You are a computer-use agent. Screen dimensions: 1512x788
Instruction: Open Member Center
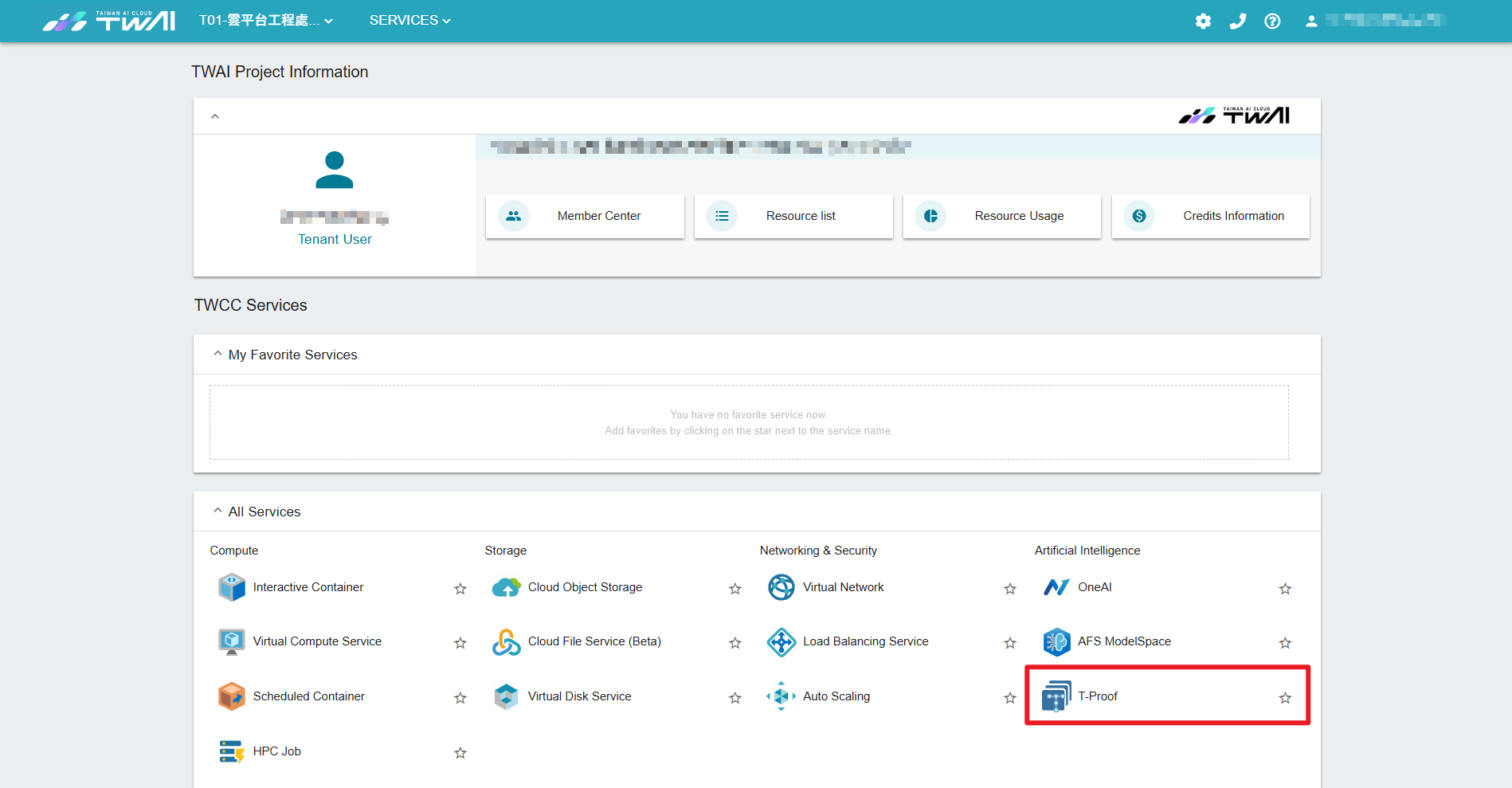[x=585, y=216]
